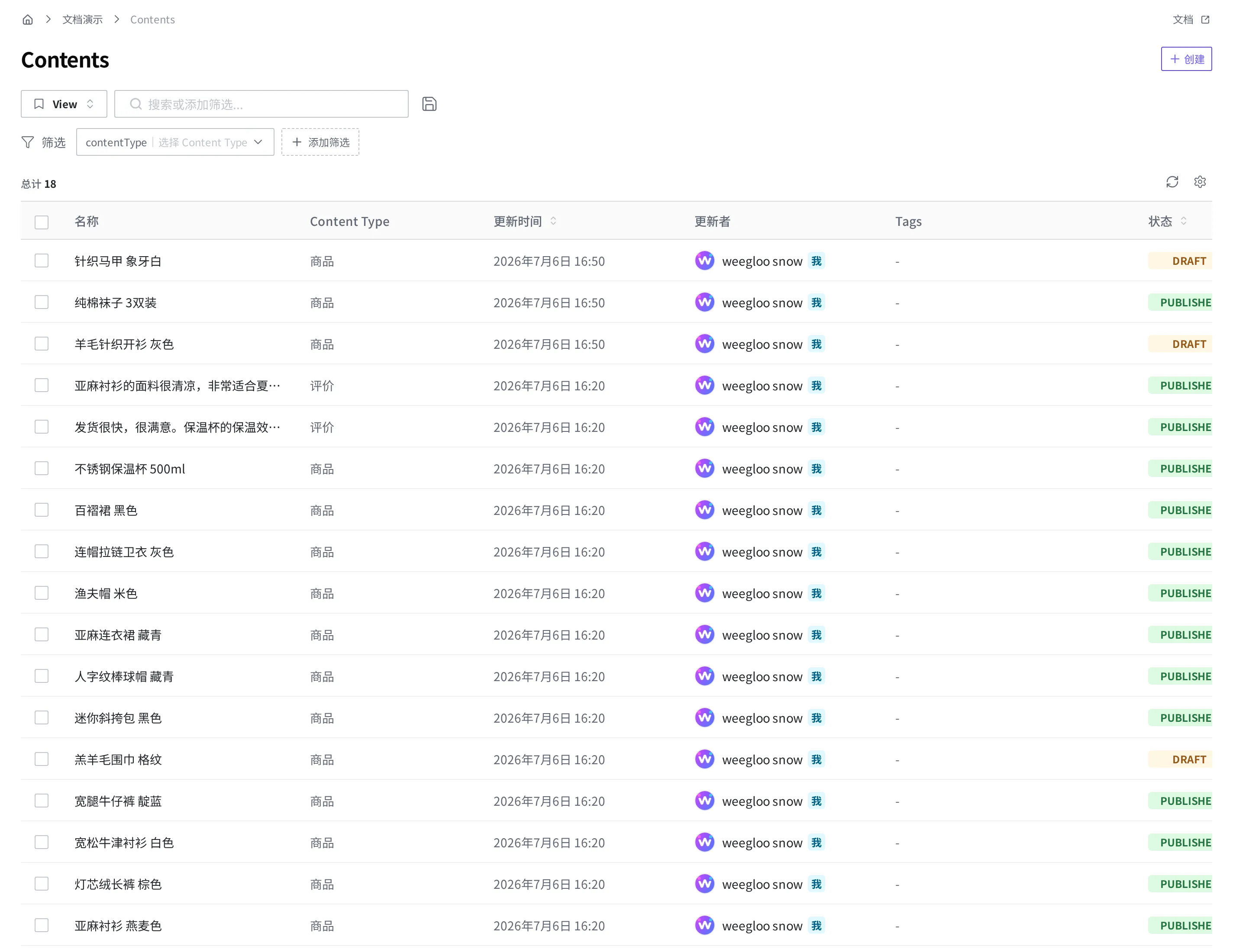The width and height of the screenshot is (1233, 952).
Task: Click avatar in 不锈钢保温杯 500ml row
Action: [704, 468]
